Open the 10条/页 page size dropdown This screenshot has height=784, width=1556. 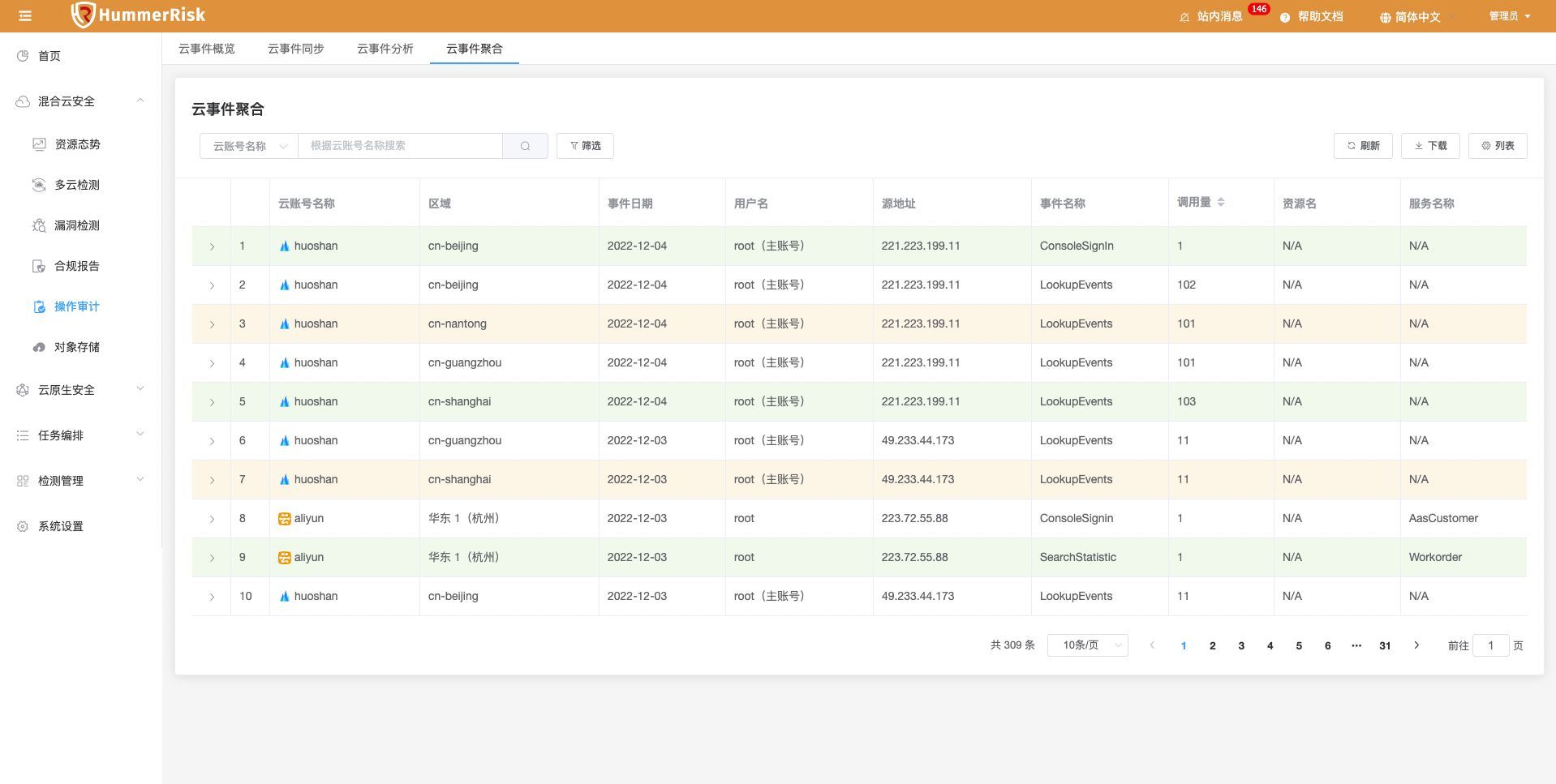click(x=1087, y=645)
